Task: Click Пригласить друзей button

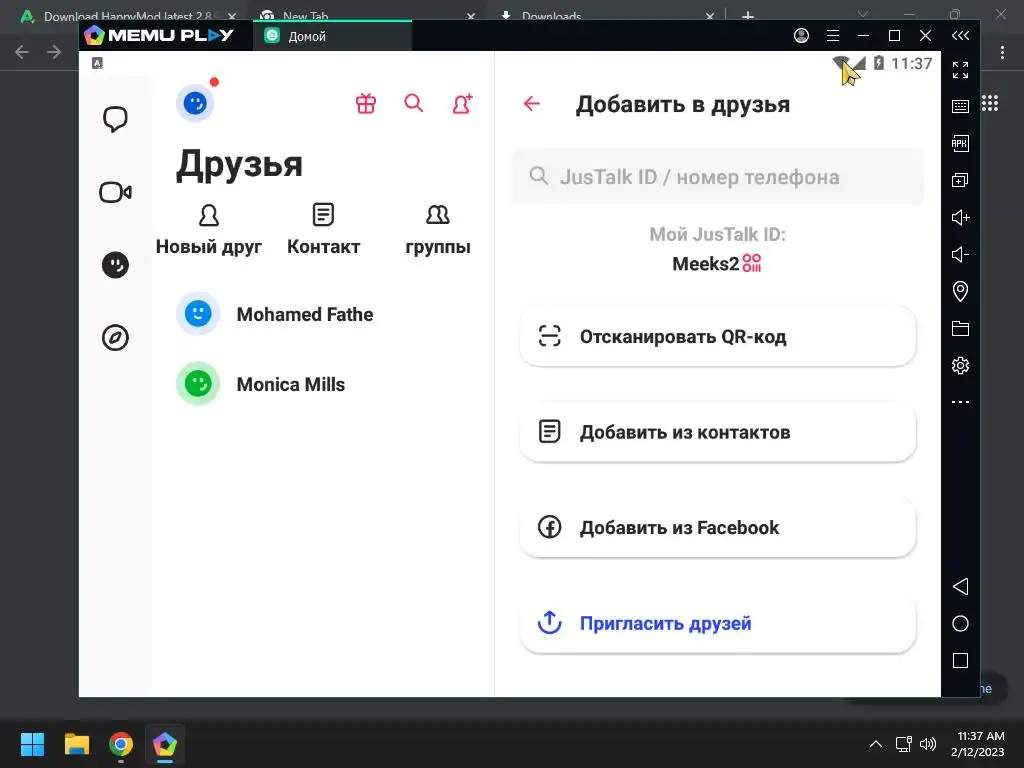Action: point(718,623)
